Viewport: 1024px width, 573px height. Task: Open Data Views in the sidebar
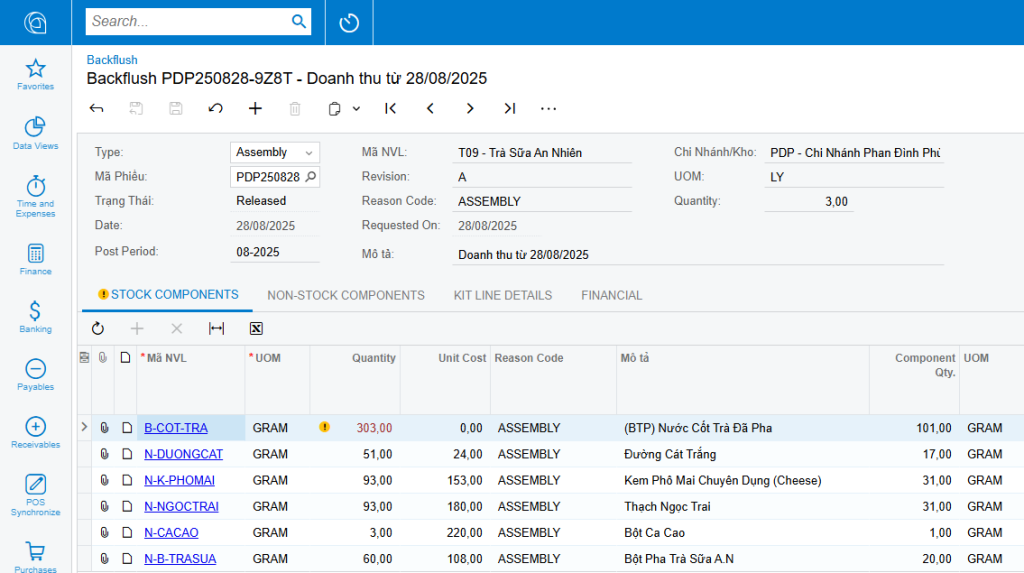35,133
